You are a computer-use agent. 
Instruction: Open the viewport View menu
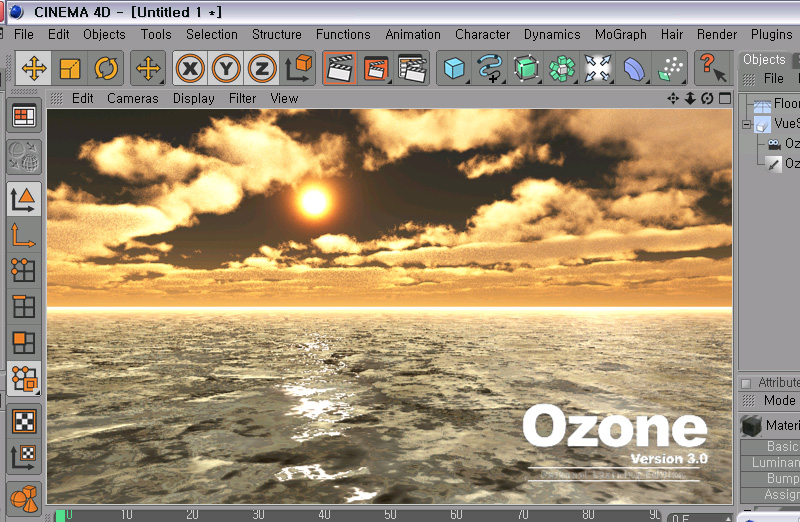tap(284, 98)
